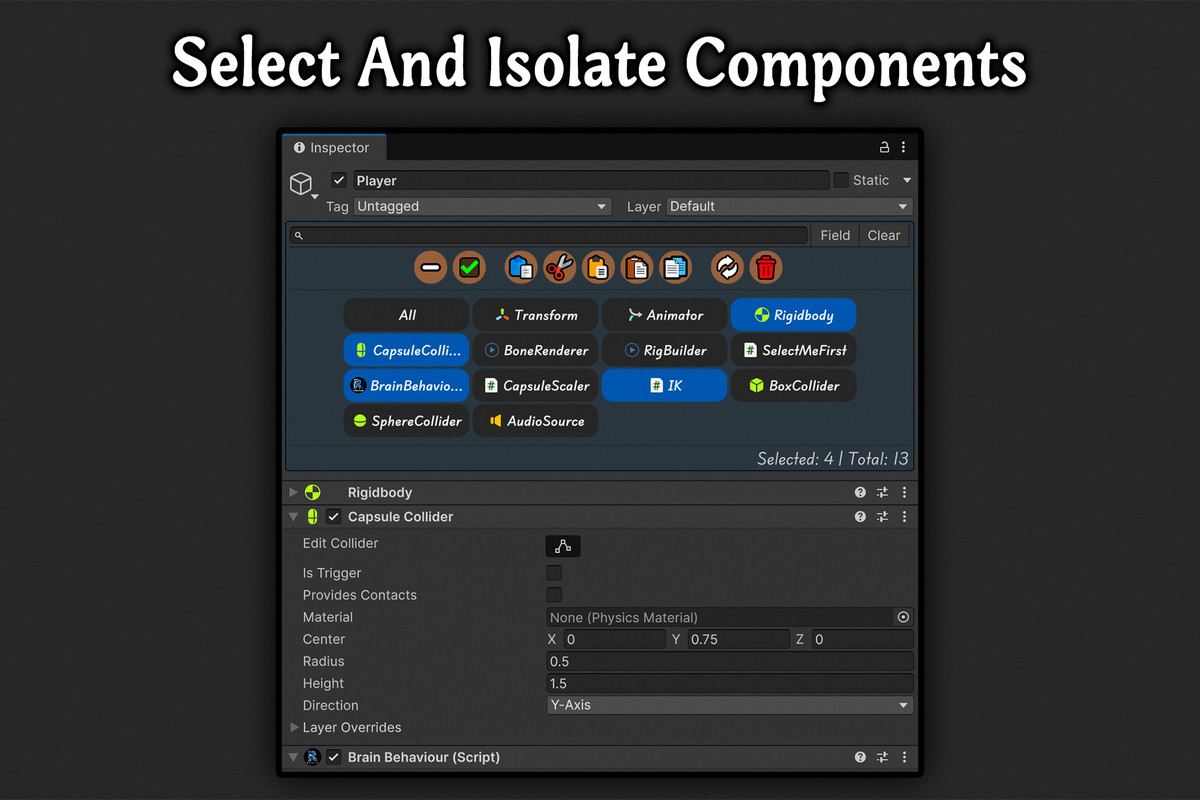
Task: Select the scissors cut components icon
Action: 559,267
